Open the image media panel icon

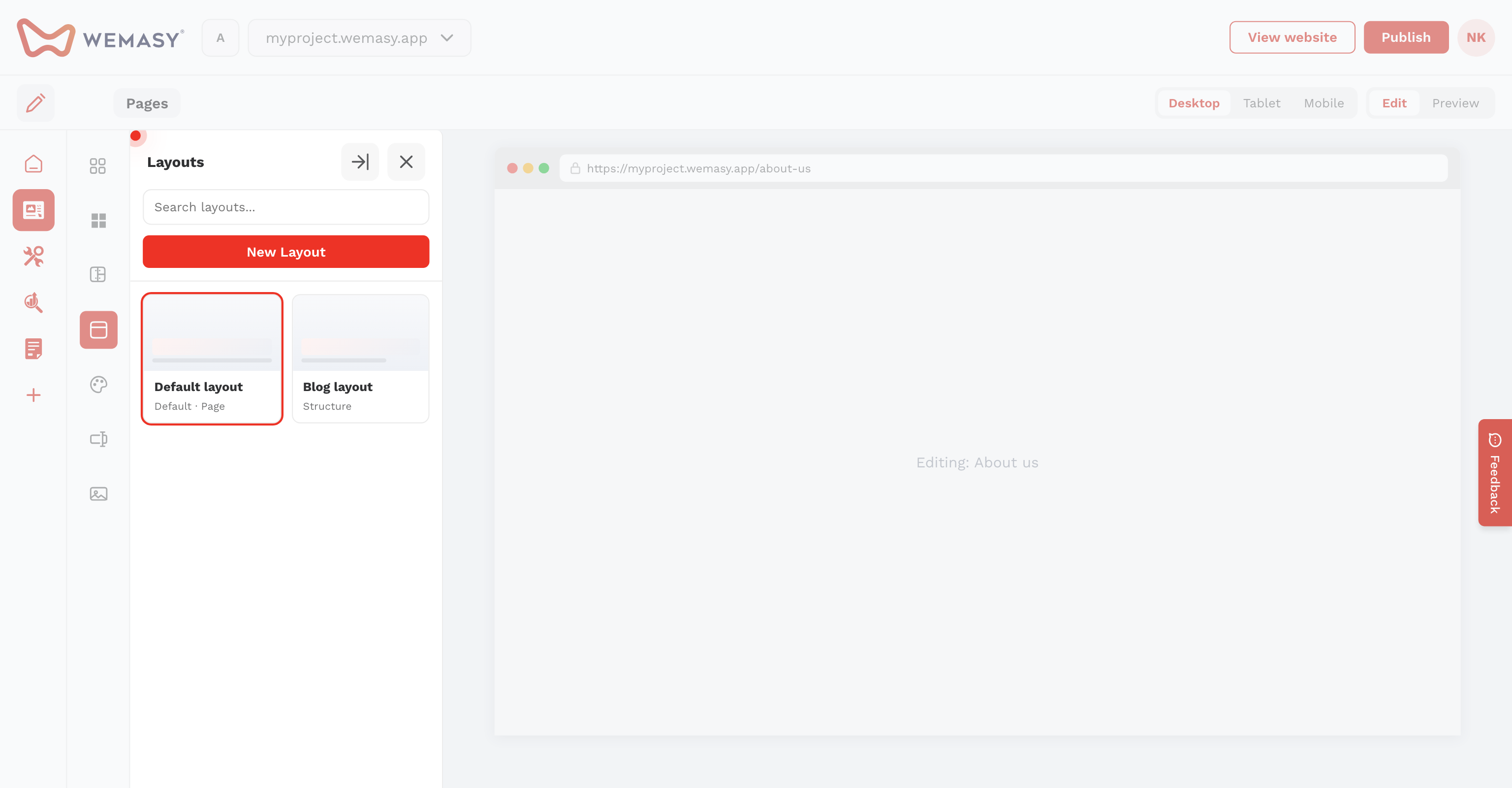coord(98,494)
